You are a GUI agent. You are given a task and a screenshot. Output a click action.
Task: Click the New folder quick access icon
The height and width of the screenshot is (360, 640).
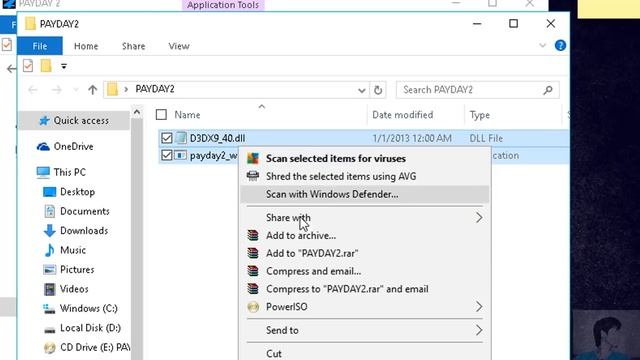[46, 66]
